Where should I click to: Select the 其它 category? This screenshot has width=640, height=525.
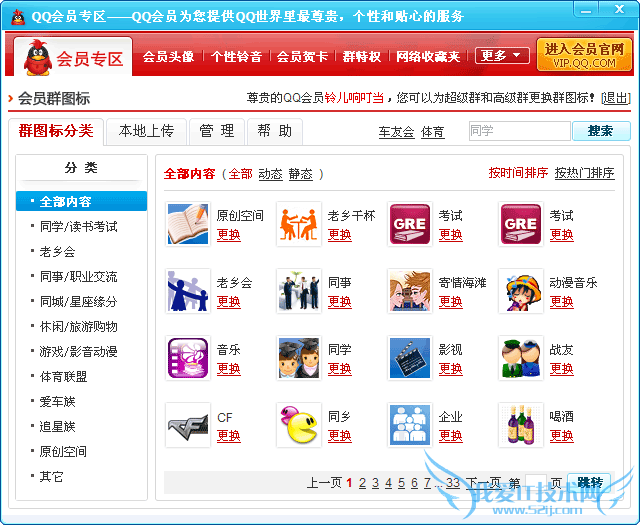coord(51,476)
